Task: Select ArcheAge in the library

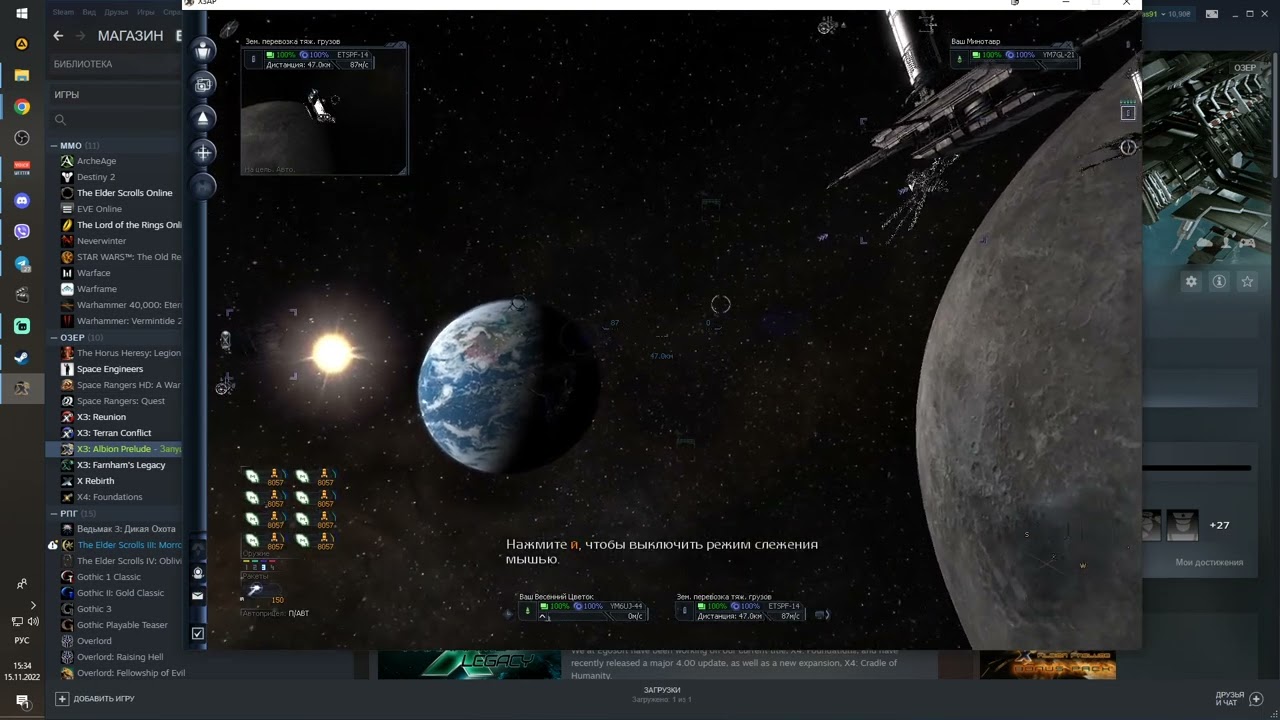Action: [x=96, y=161]
